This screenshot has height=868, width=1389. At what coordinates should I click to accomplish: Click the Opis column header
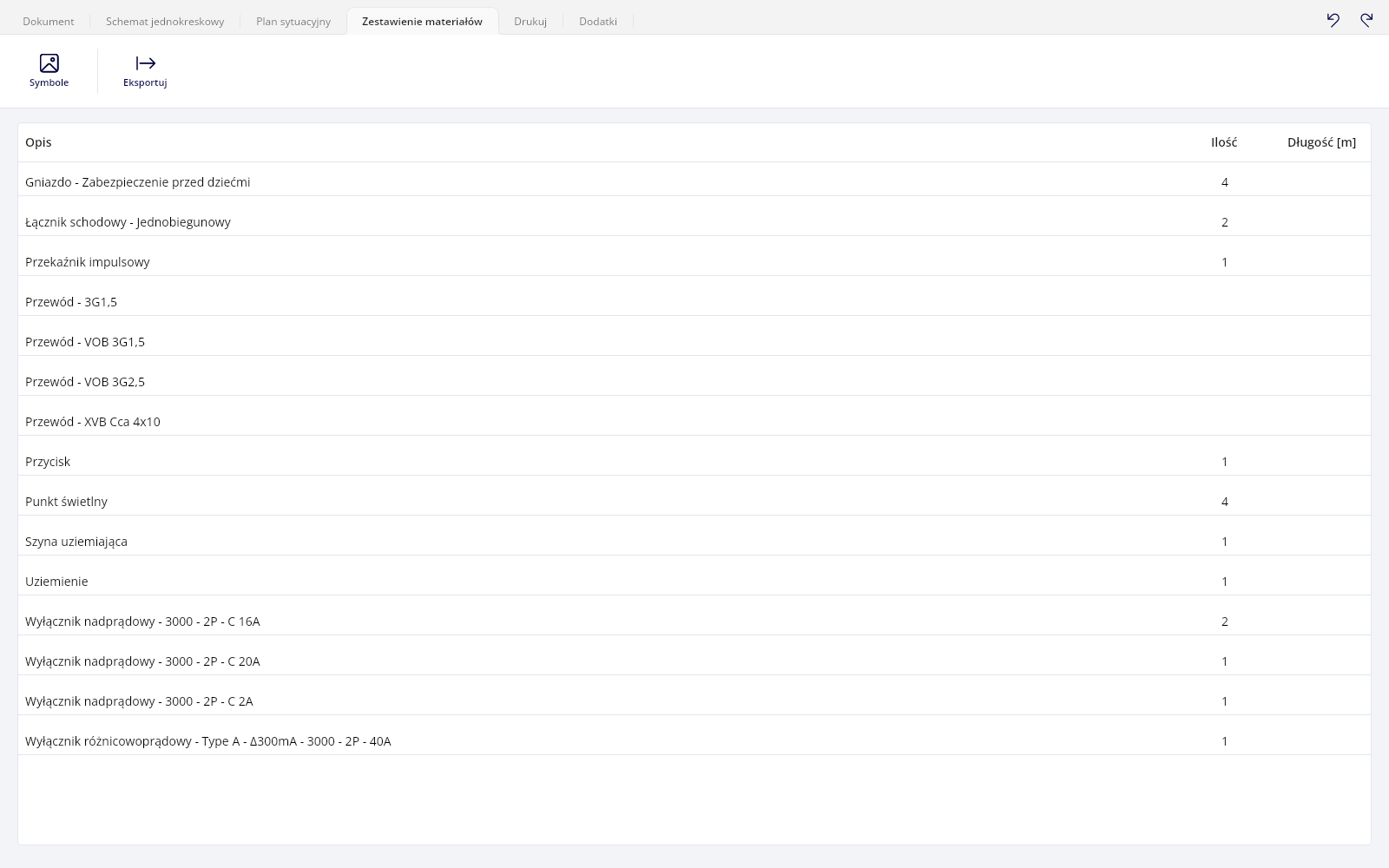[x=38, y=142]
